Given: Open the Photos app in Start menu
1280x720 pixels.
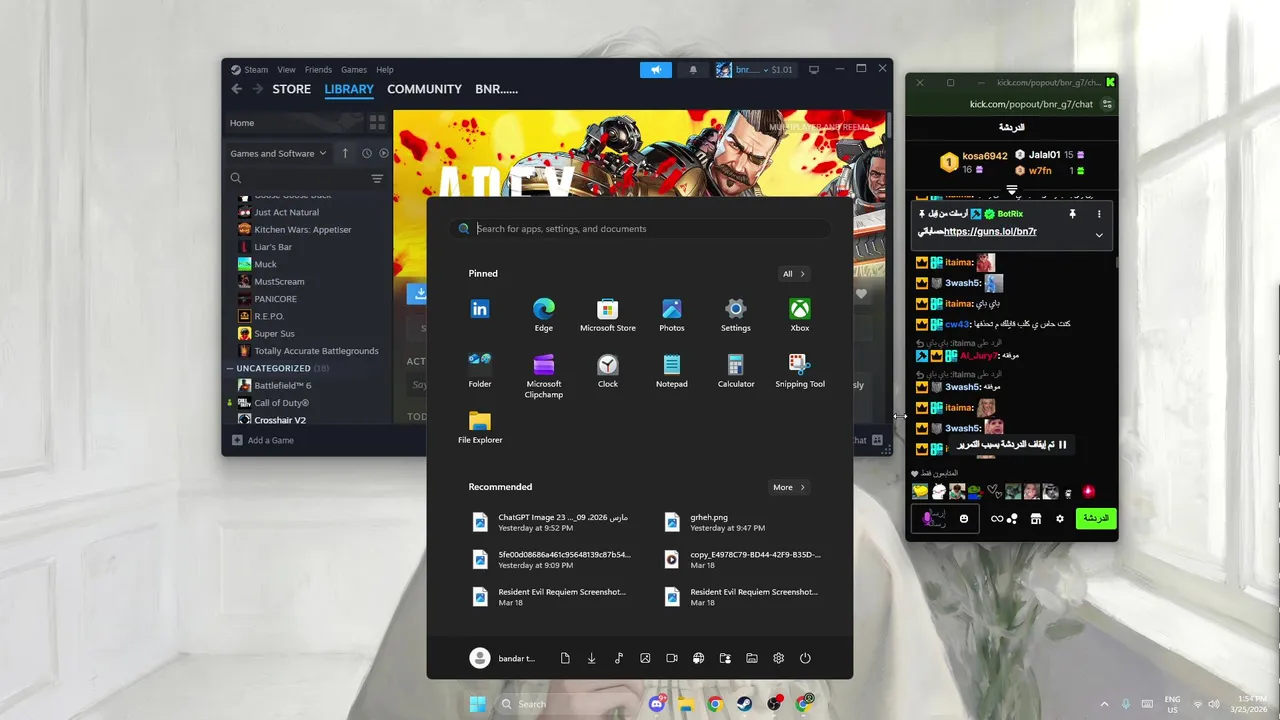Looking at the screenshot, I should click(672, 315).
